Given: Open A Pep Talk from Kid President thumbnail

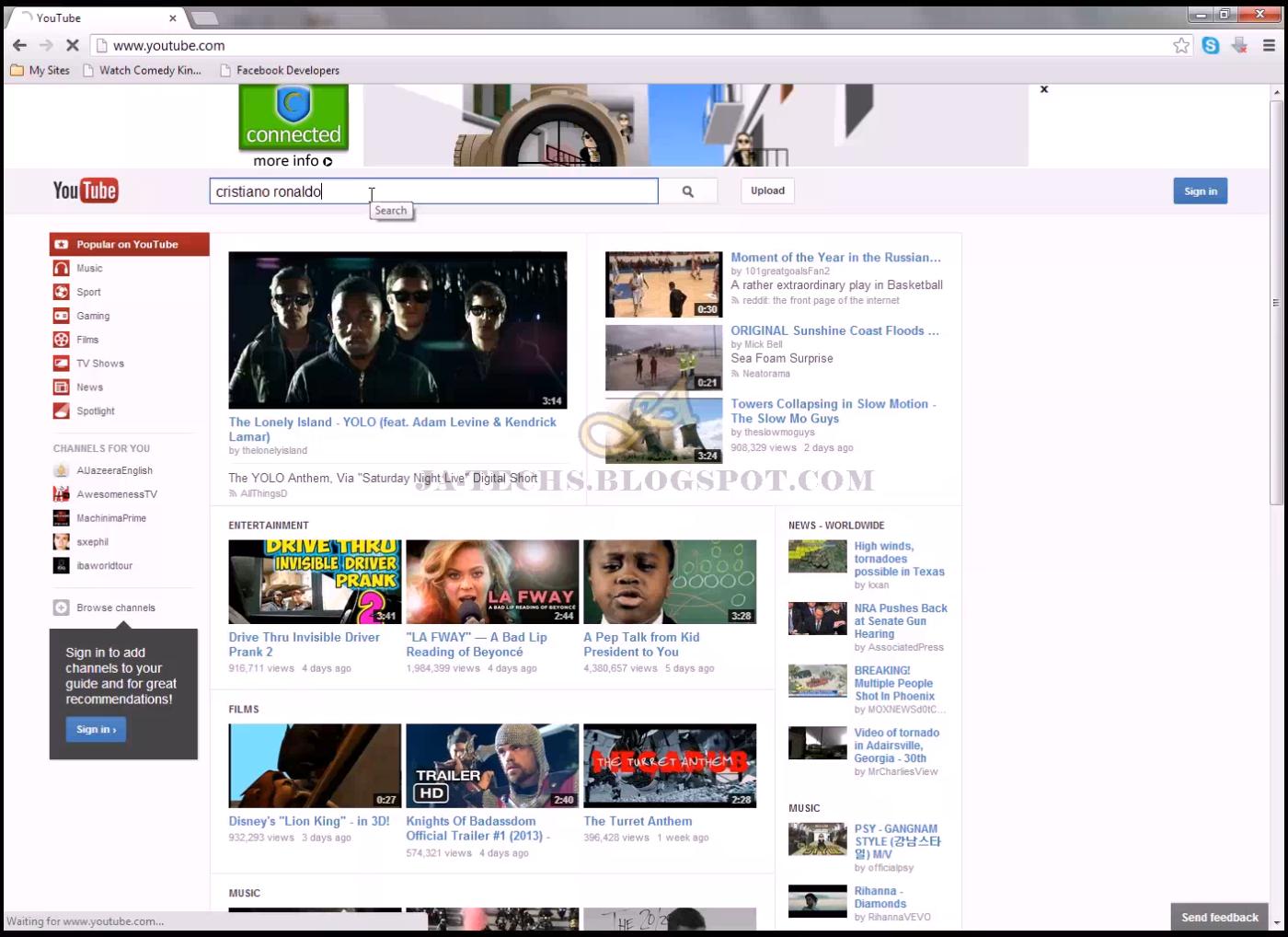Looking at the screenshot, I should pos(670,582).
